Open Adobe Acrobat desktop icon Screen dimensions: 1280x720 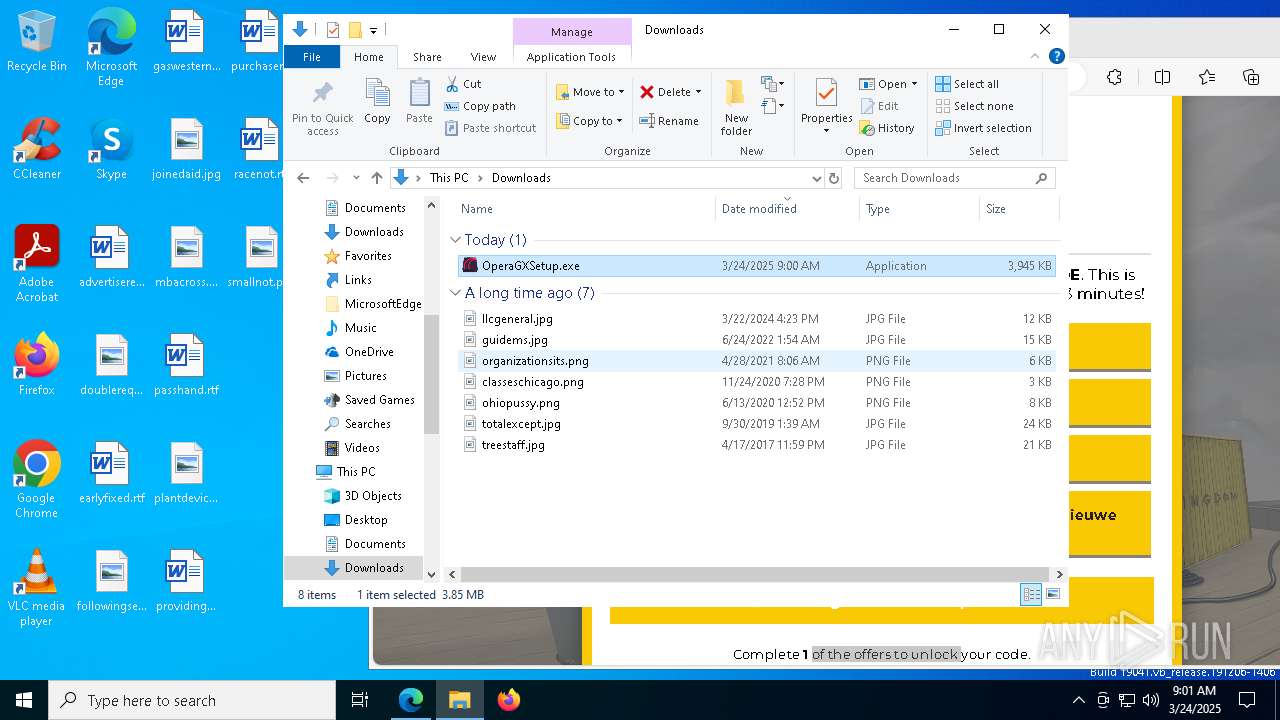[x=37, y=264]
